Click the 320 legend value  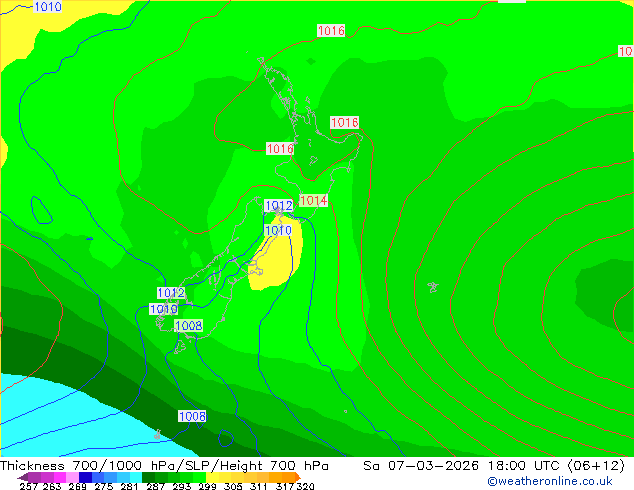pos(305,486)
